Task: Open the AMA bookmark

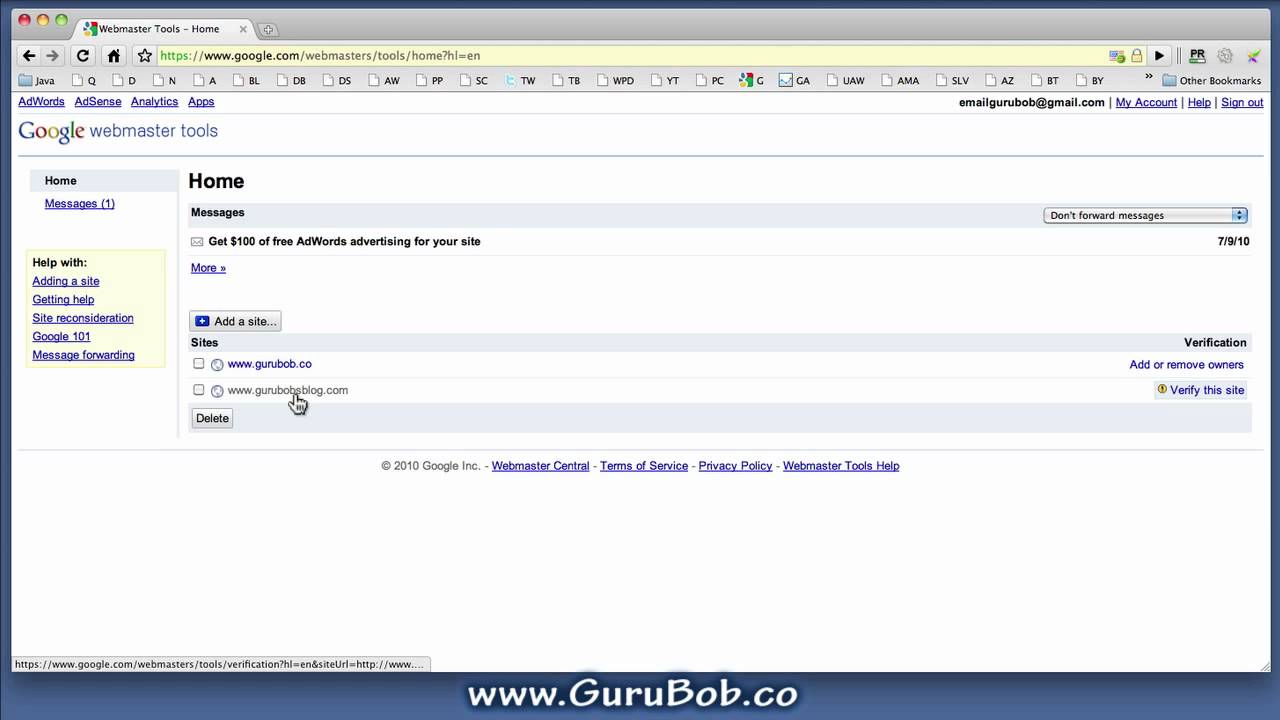Action: coord(899,80)
